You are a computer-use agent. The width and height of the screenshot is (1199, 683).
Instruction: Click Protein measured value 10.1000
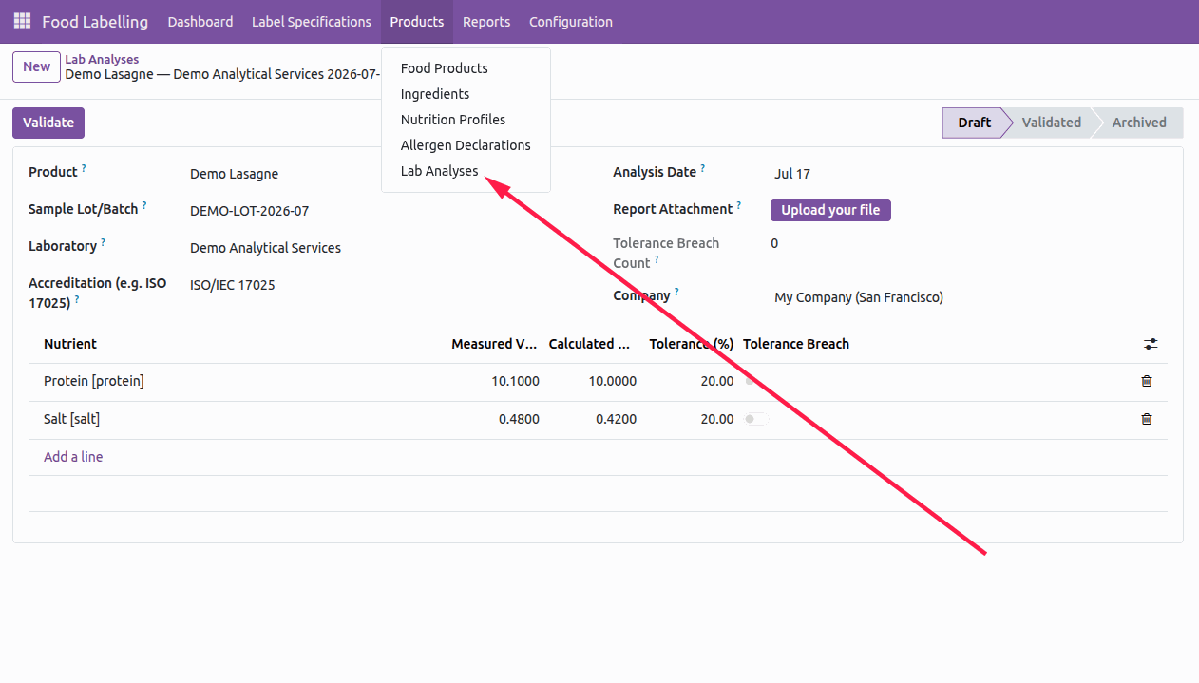tap(515, 381)
